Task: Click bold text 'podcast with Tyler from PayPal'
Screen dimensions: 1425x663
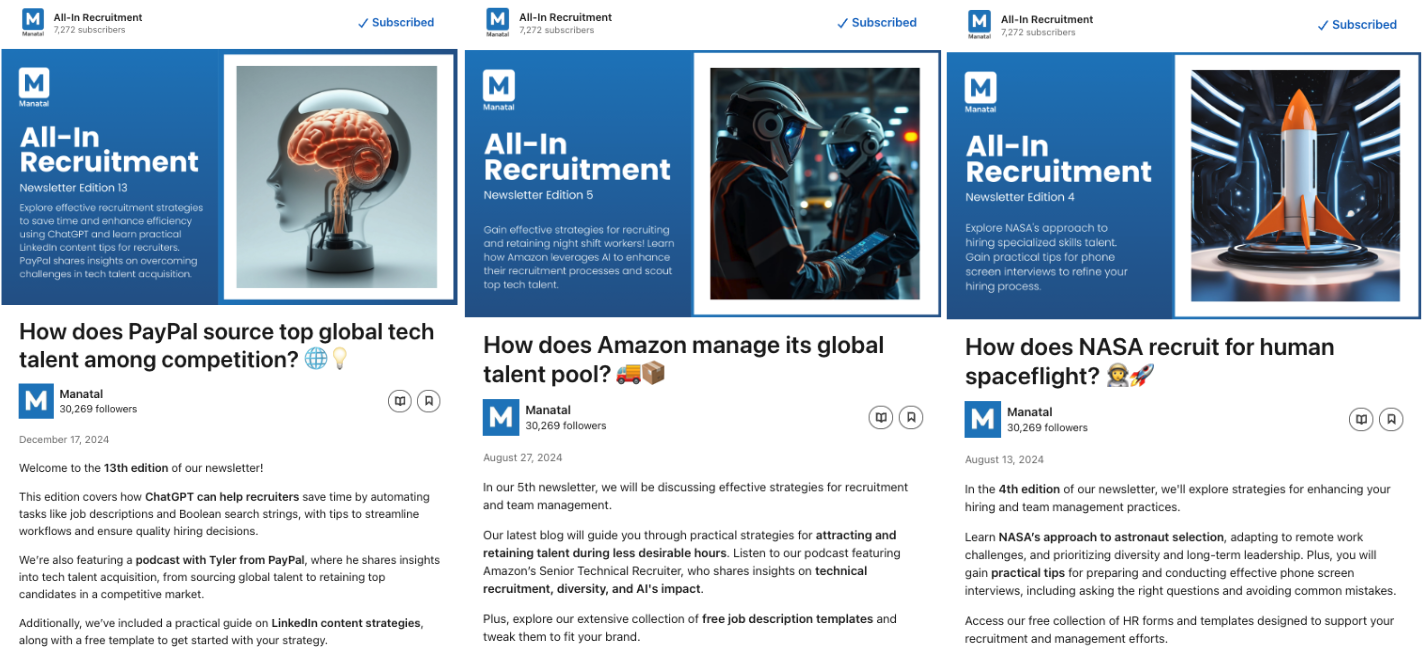Action: coord(218,560)
